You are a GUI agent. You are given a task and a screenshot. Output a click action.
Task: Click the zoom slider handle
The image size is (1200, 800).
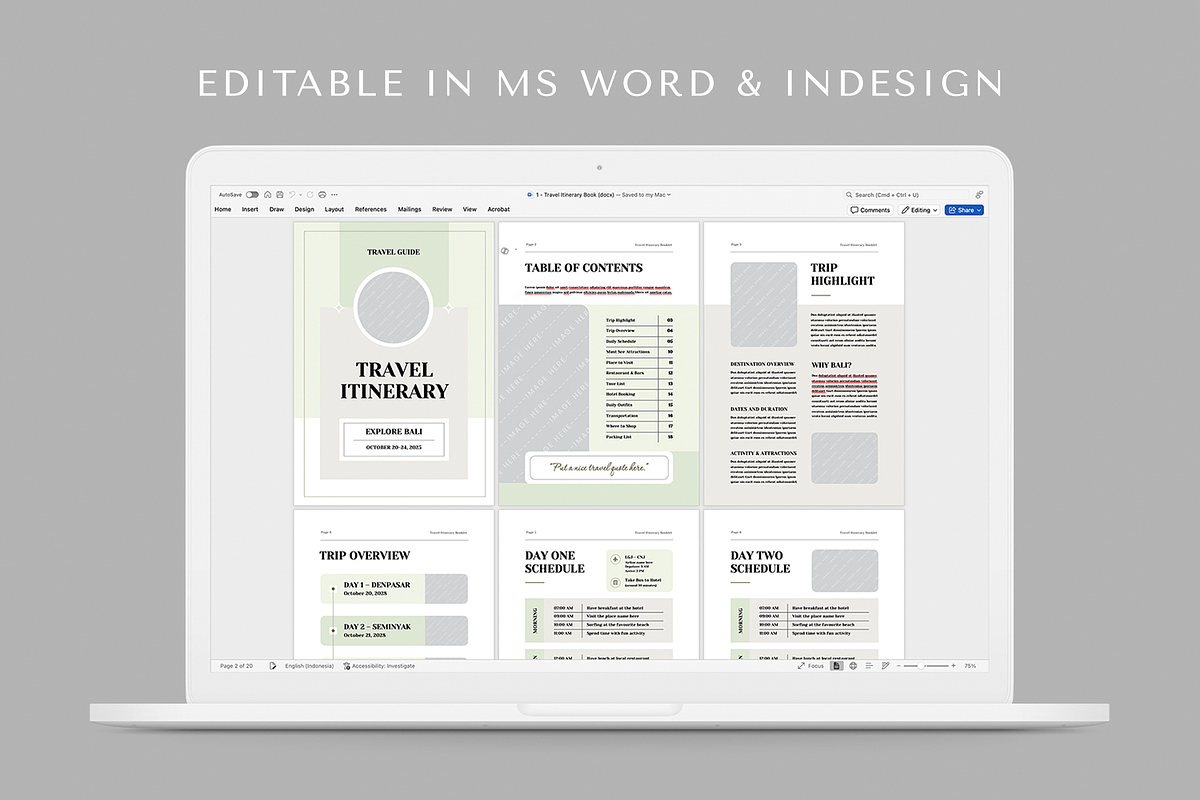[x=922, y=666]
